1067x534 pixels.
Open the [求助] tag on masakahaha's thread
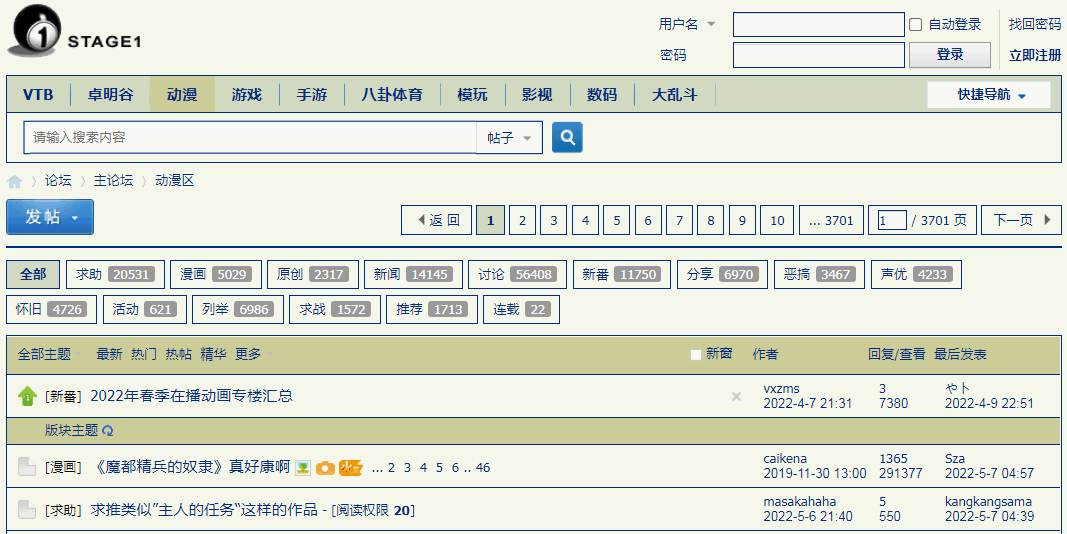coord(63,510)
